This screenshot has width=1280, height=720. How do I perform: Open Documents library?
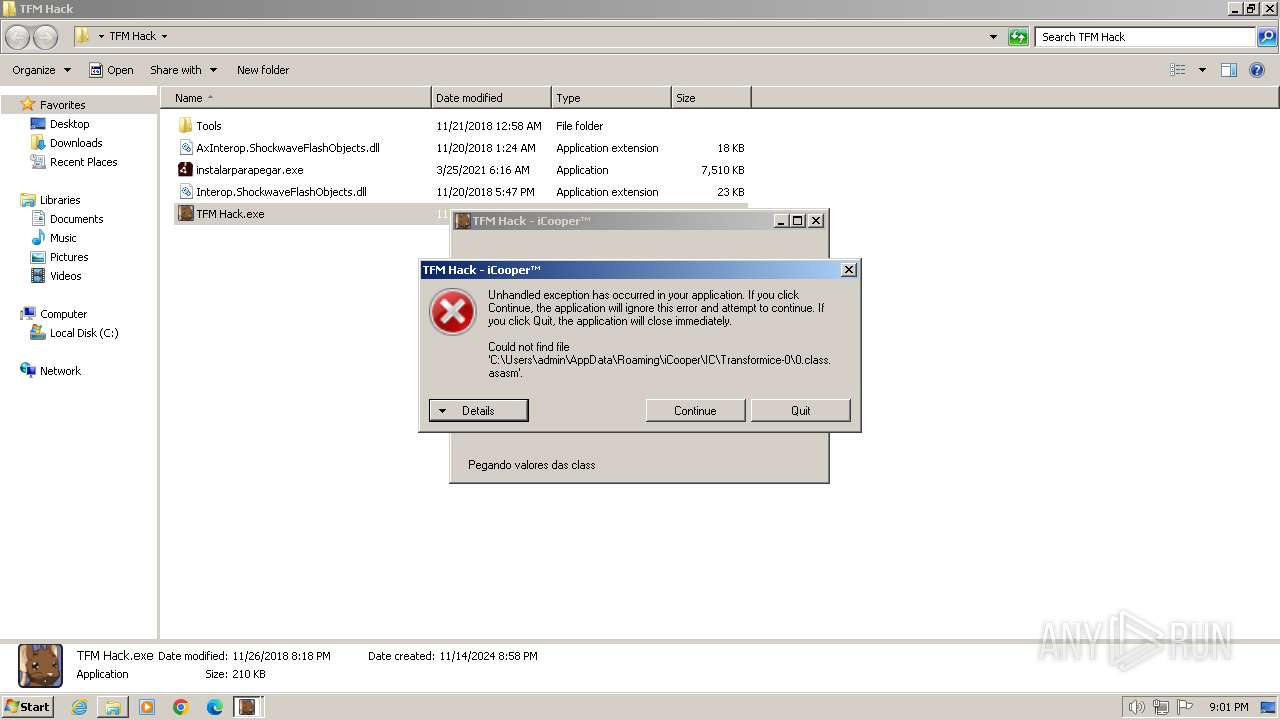pos(76,219)
